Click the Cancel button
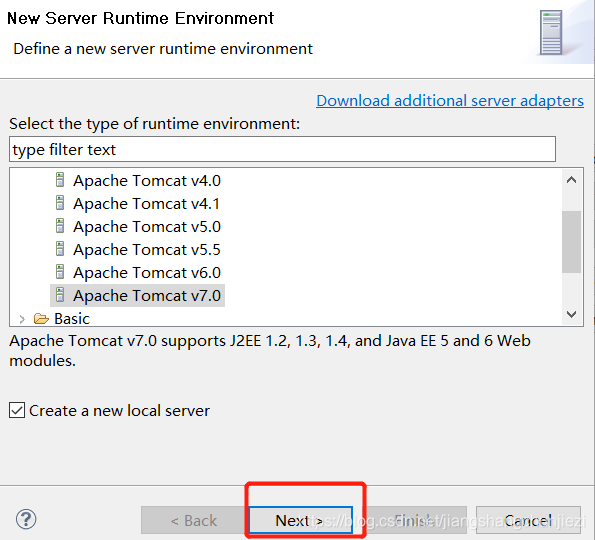Image resolution: width=595 pixels, height=540 pixels. pos(528,520)
